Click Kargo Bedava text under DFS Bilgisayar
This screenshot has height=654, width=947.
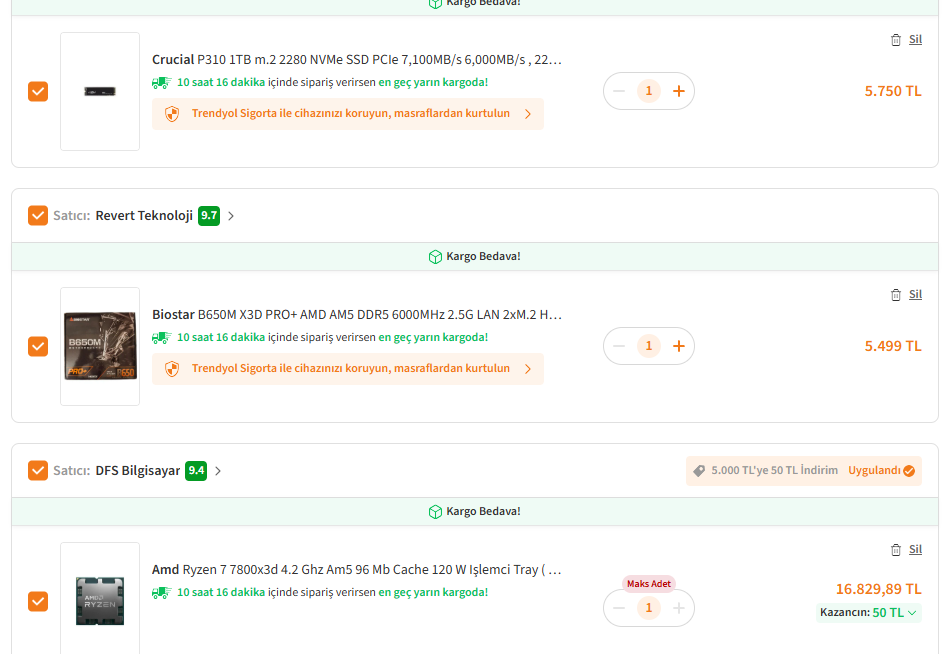pyautogui.click(x=483, y=511)
